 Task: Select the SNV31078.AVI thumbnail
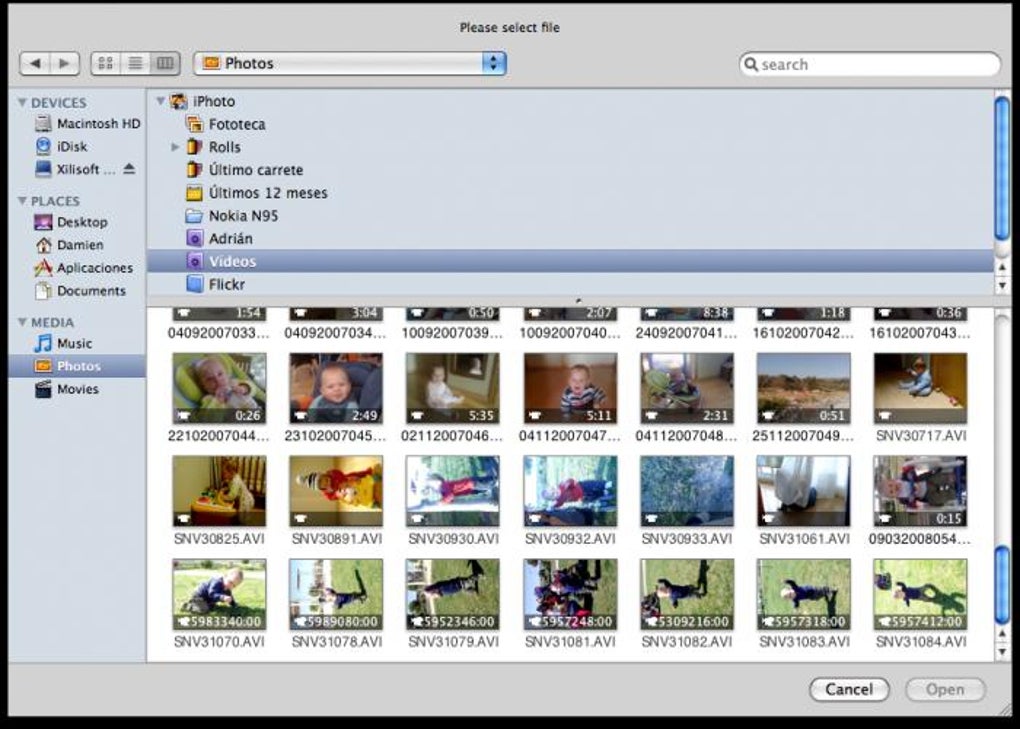336,594
